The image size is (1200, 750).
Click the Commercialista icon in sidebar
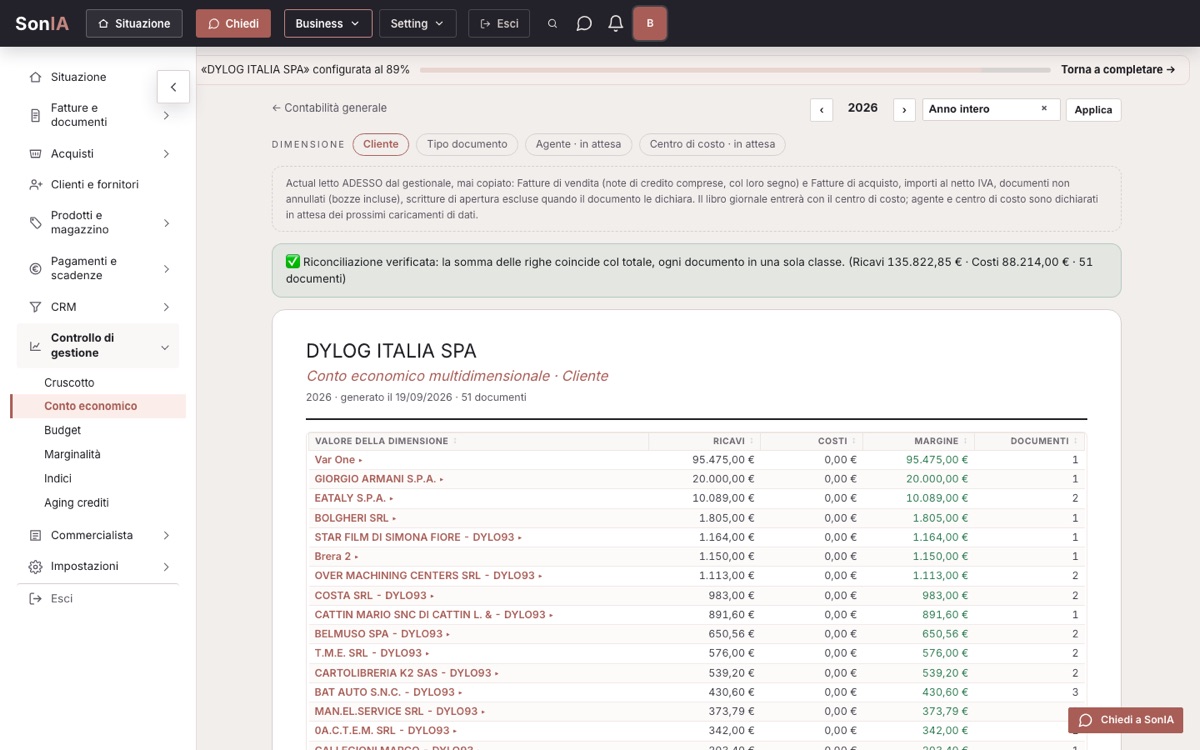coord(36,536)
